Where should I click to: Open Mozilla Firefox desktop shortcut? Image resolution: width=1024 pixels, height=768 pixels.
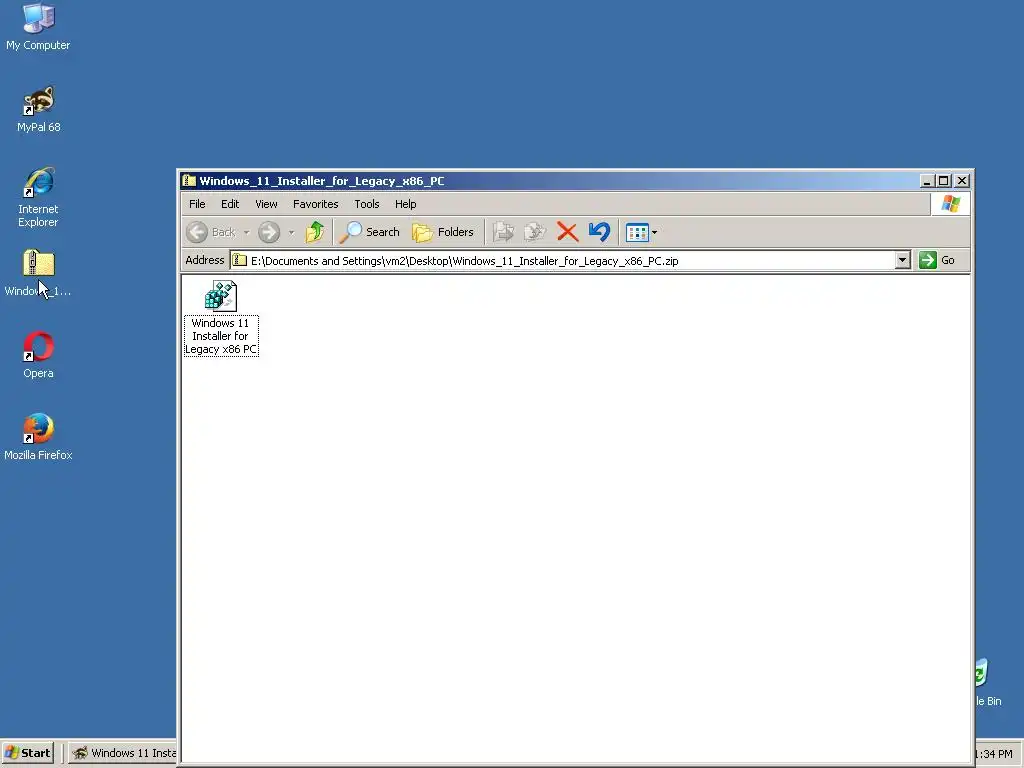(38, 437)
